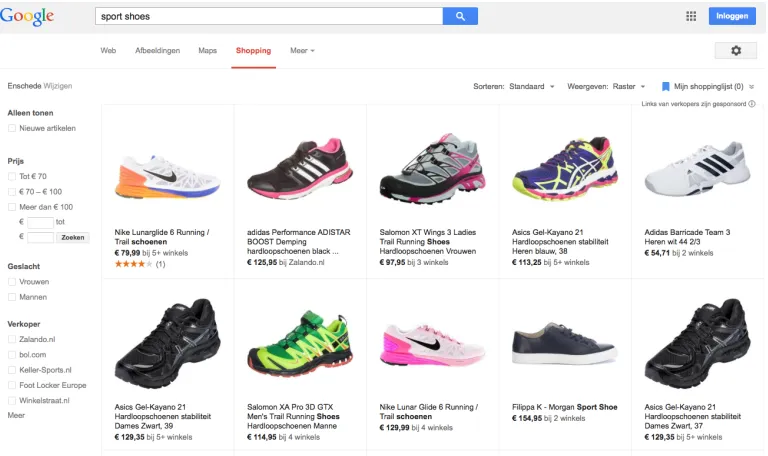Click price € 125,95 bij Zalando.nl

[x=286, y=263]
